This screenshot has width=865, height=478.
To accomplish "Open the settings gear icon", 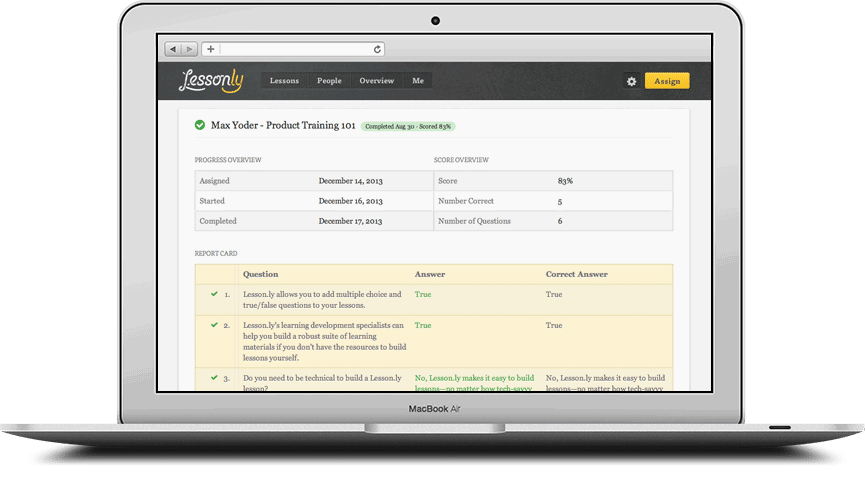I will pos(632,81).
